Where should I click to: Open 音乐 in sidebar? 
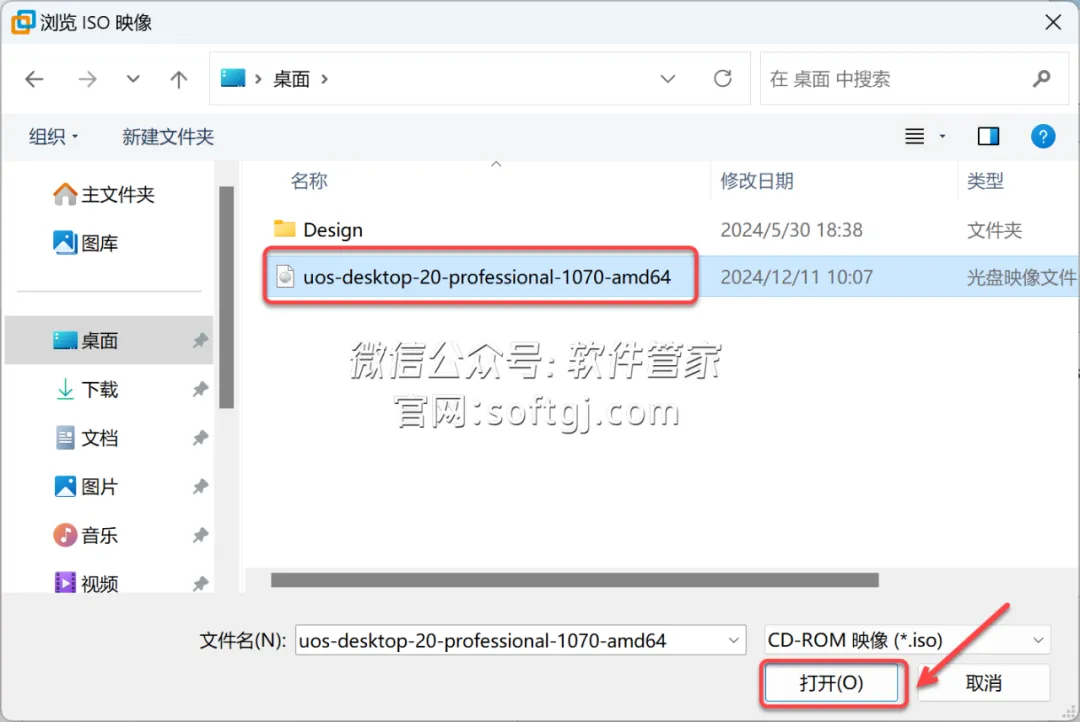[x=85, y=535]
